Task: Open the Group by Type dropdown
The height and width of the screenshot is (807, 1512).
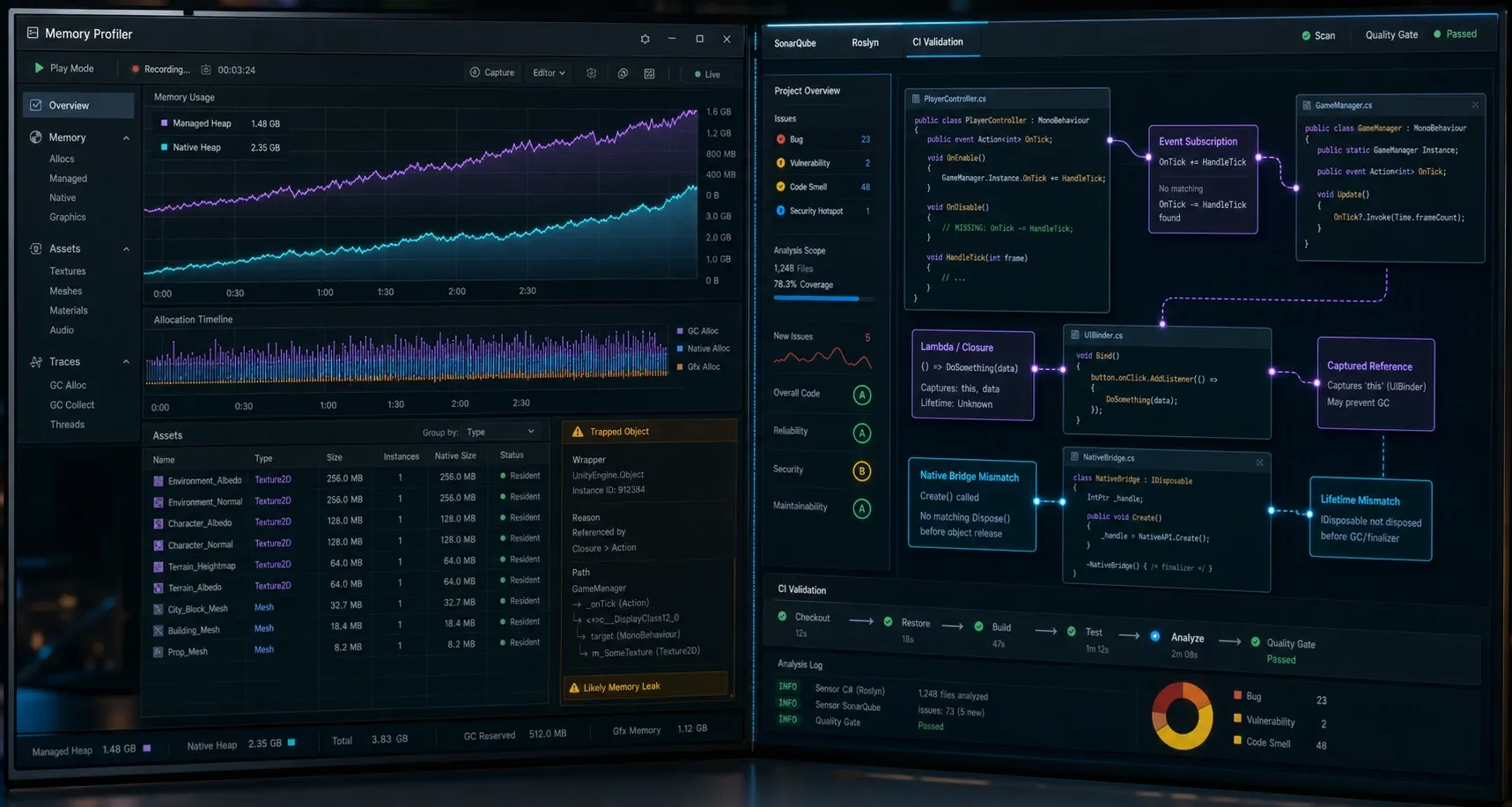Action: (x=500, y=432)
